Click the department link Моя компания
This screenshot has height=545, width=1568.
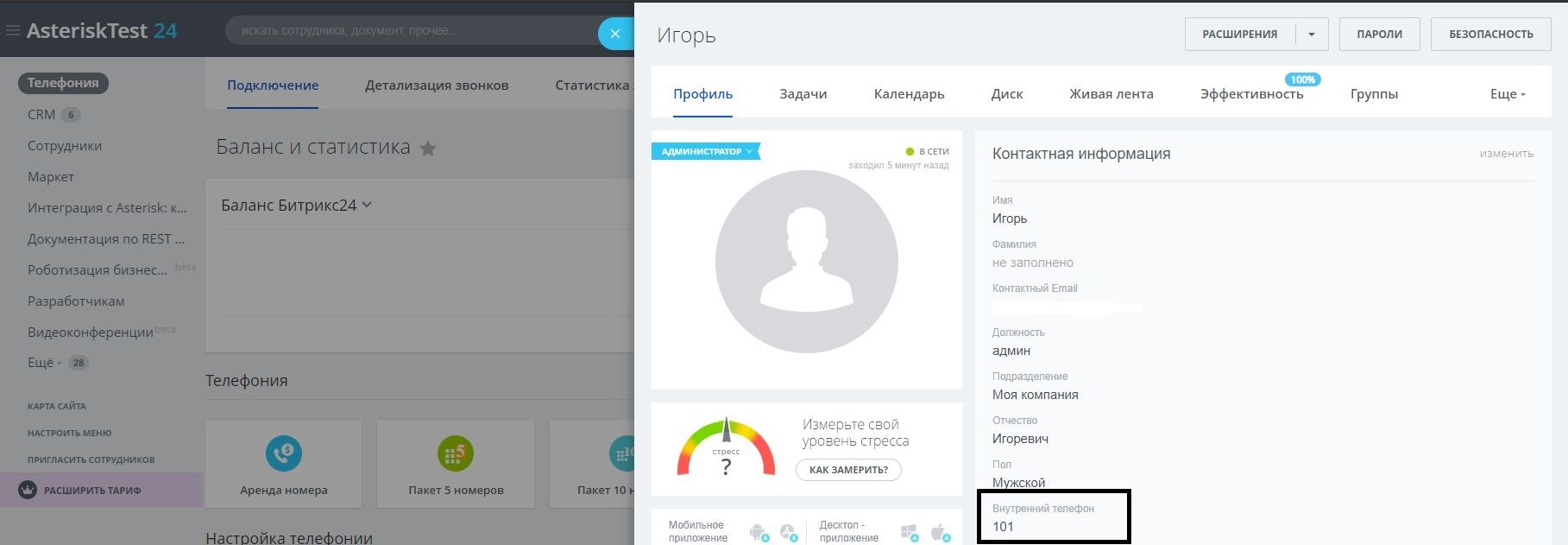[1036, 394]
